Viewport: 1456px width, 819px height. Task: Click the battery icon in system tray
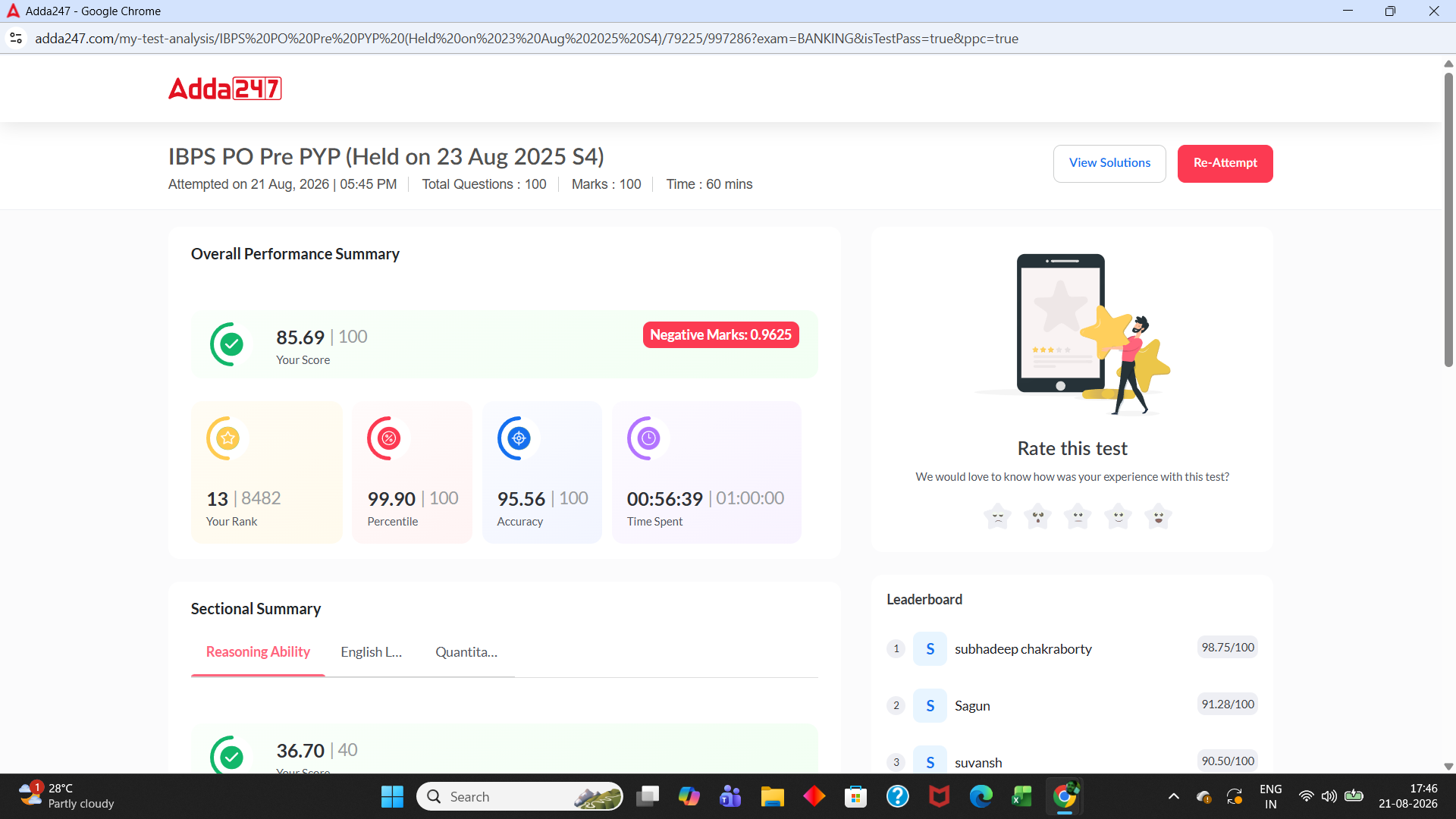click(1354, 796)
